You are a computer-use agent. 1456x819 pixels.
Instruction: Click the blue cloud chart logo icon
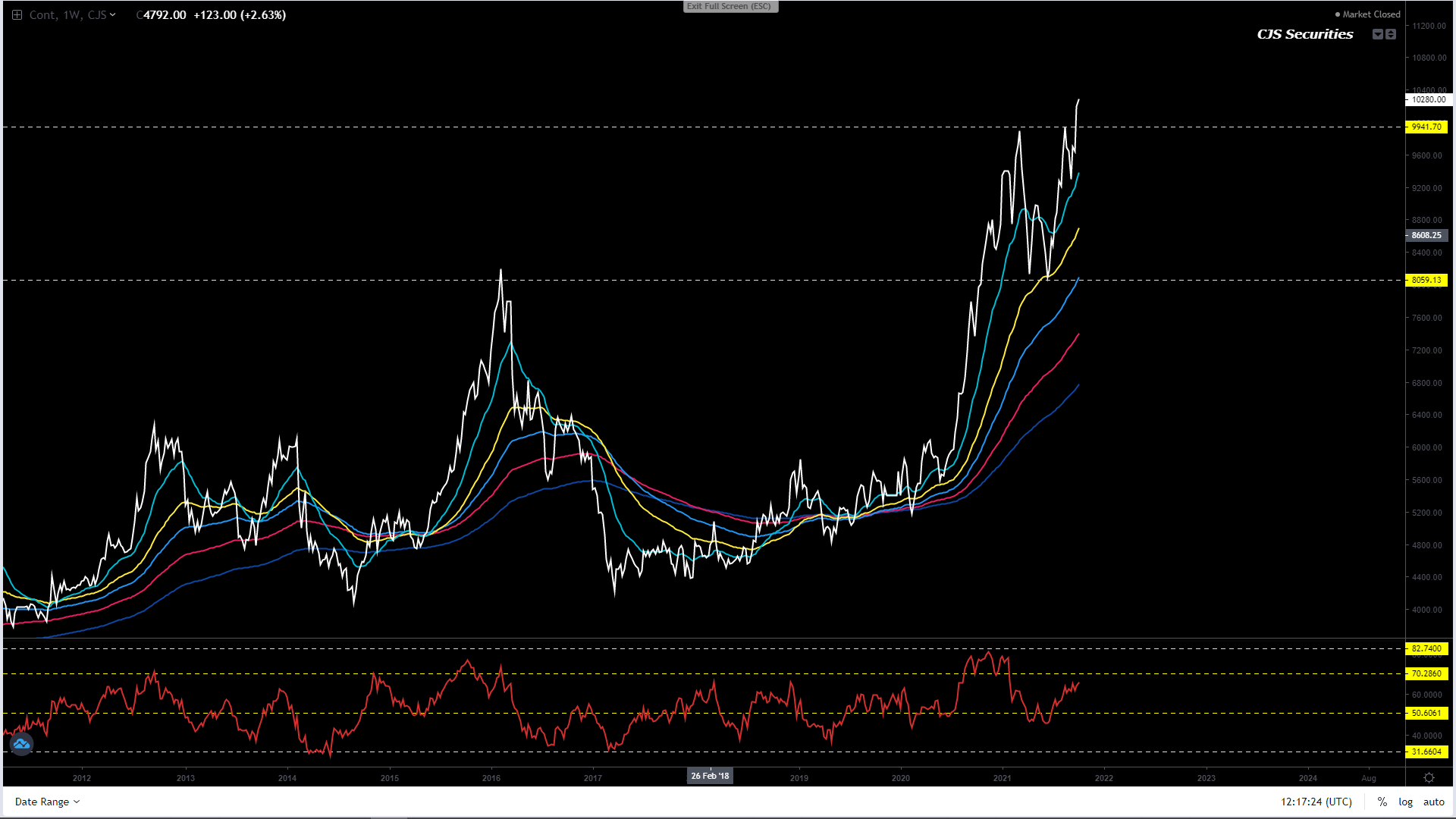[x=21, y=744]
